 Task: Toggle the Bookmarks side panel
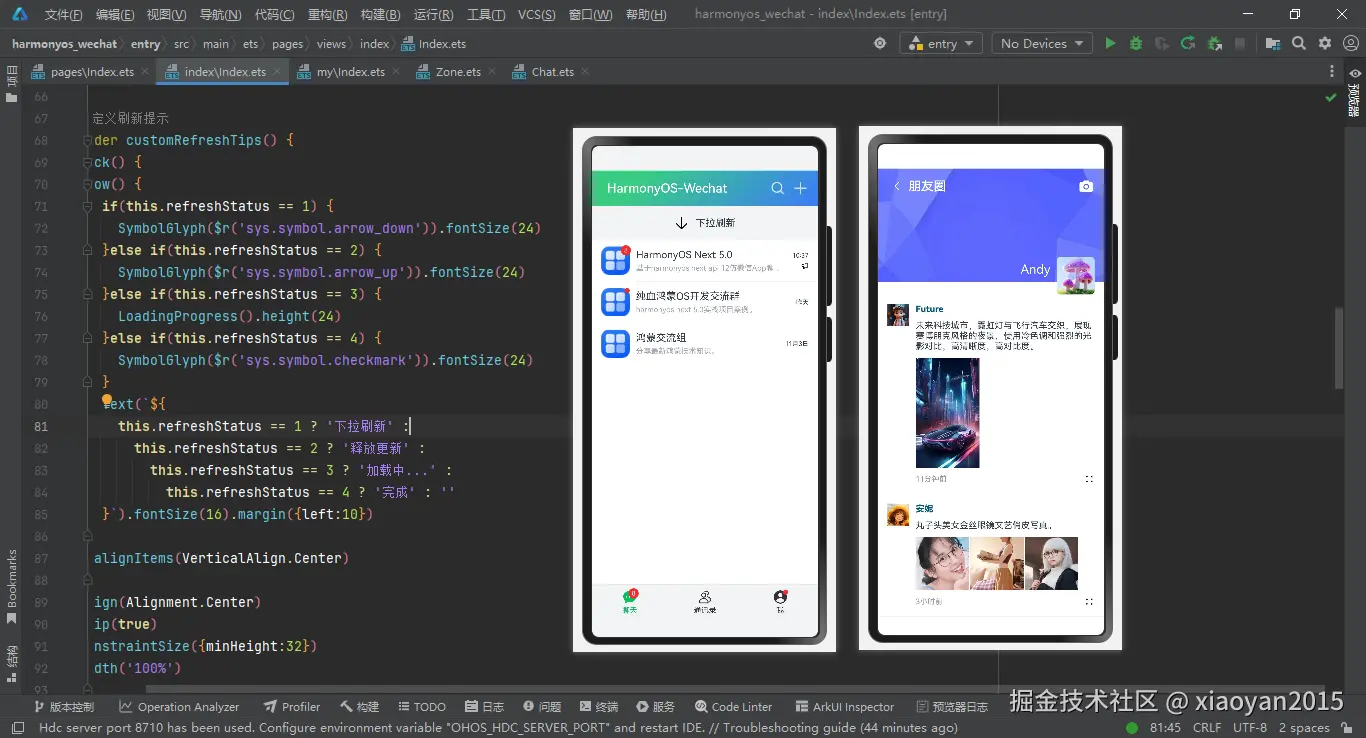point(12,585)
